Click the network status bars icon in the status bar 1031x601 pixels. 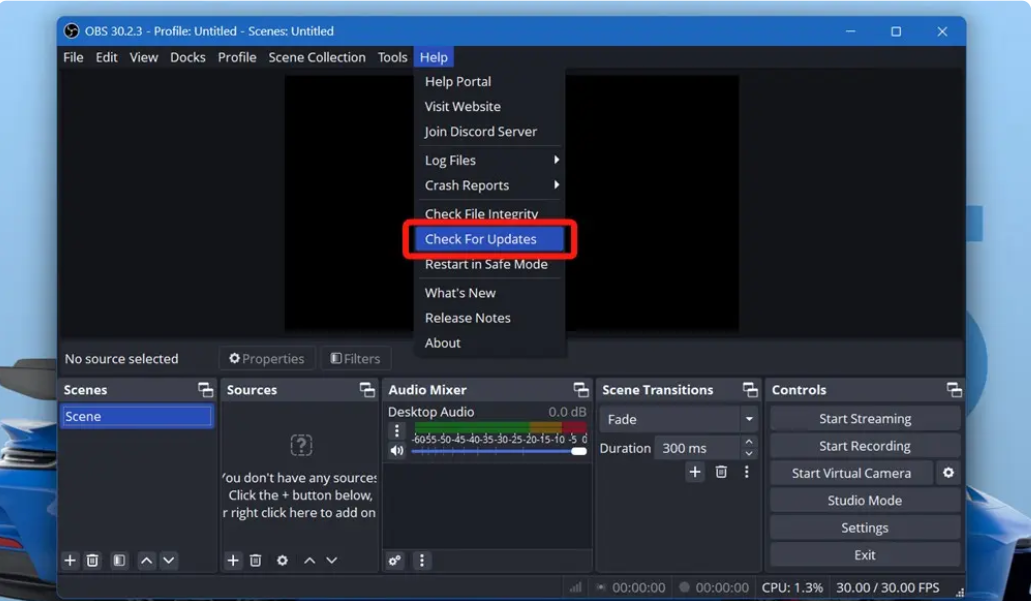[x=576, y=587]
